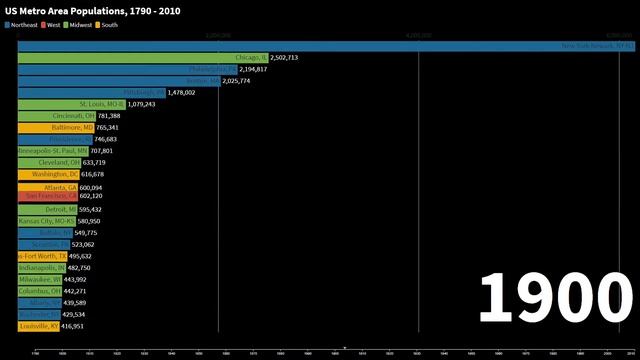Click the value 549,775
The width and height of the screenshot is (640, 360).
(x=86, y=233)
